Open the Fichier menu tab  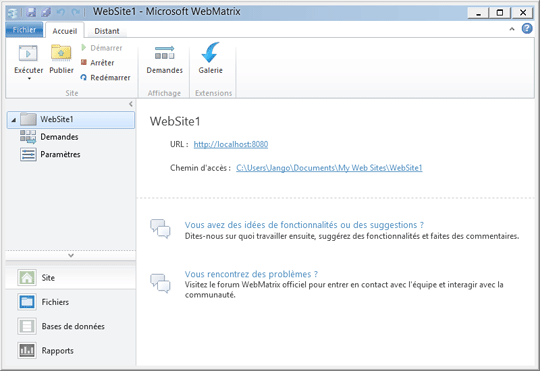pyautogui.click(x=24, y=30)
